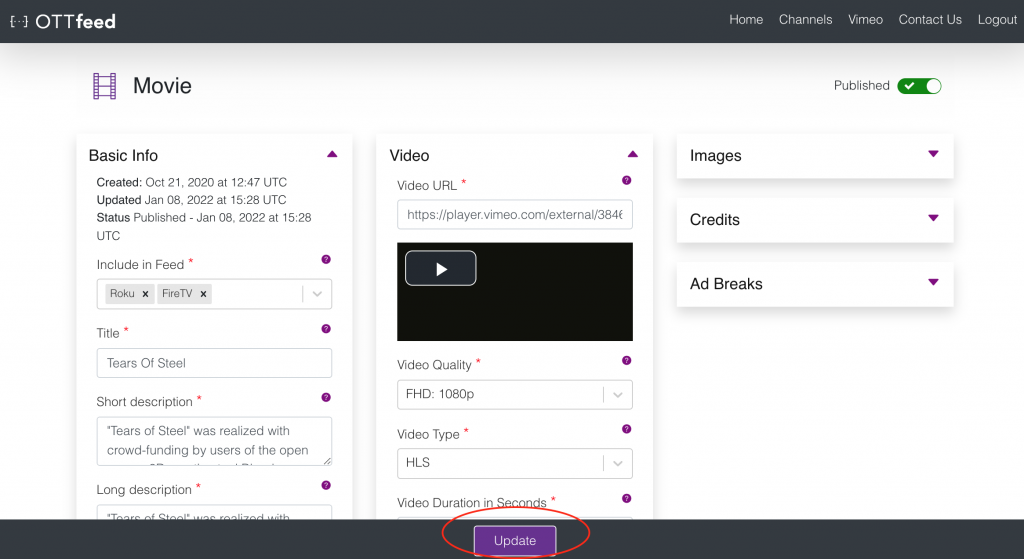The width and height of the screenshot is (1024, 559).
Task: Toggle the Published switch off
Action: point(919,86)
